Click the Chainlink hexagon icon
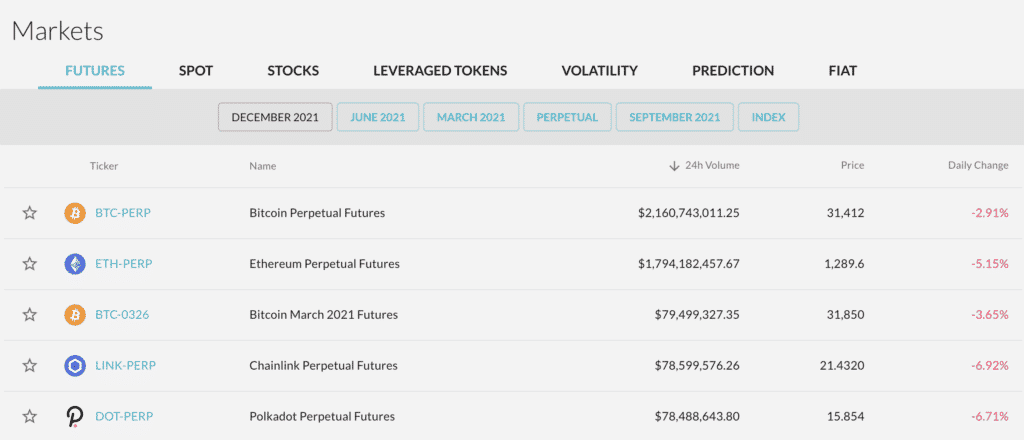The width and height of the screenshot is (1024, 440). click(75, 365)
